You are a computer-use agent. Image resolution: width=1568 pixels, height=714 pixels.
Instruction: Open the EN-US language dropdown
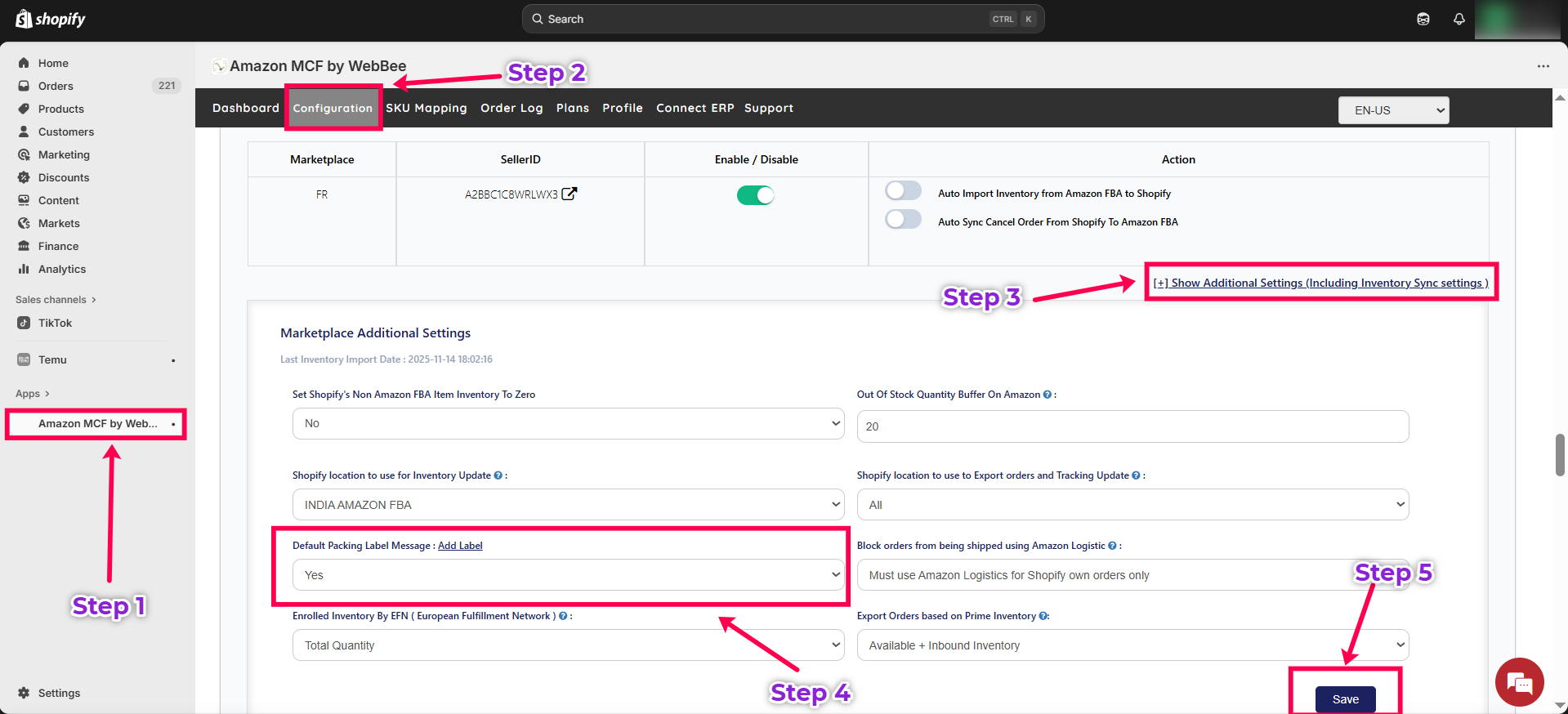click(1393, 110)
